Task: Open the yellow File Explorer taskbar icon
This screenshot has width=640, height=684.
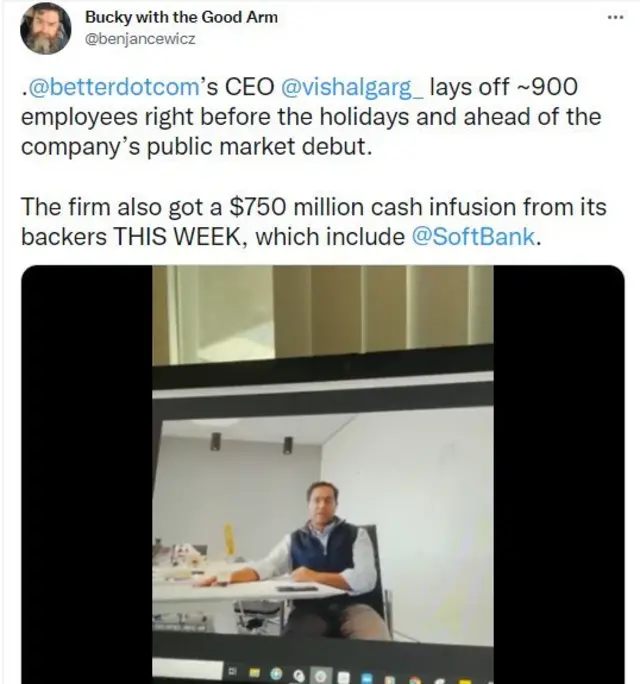Action: click(254, 673)
